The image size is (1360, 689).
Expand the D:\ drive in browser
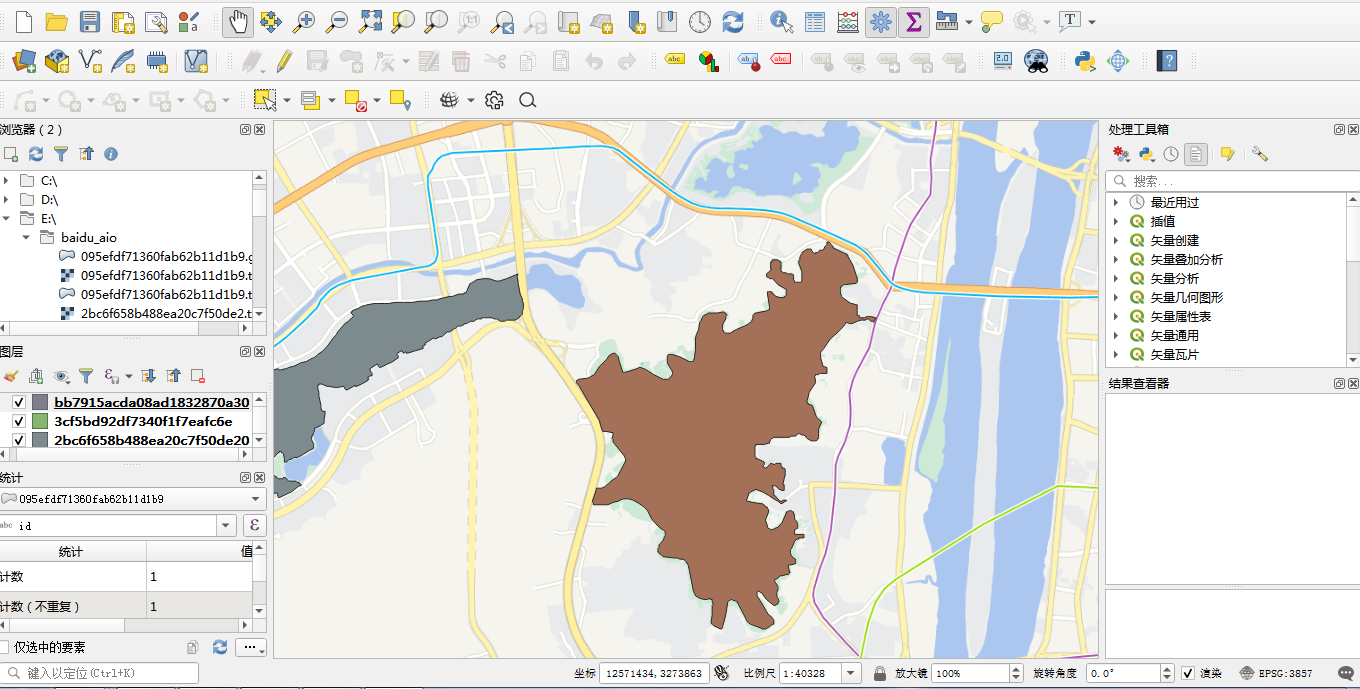click(x=5, y=200)
